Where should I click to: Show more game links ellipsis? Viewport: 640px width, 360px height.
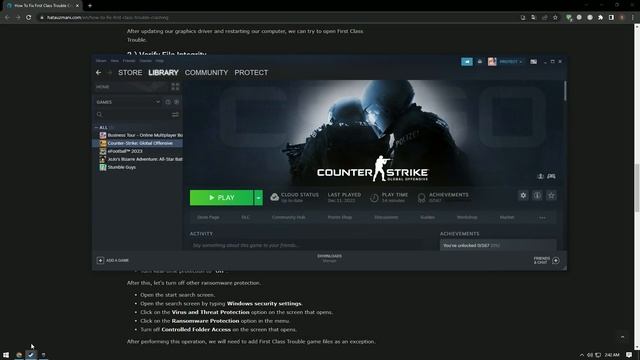[x=542, y=218]
